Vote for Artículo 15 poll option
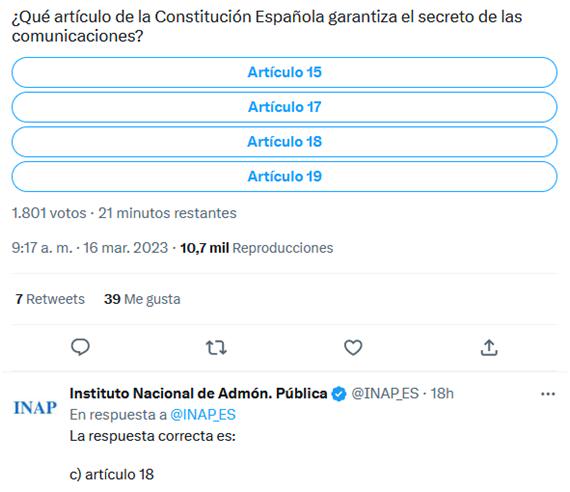The height and width of the screenshot is (492, 570). (284, 72)
